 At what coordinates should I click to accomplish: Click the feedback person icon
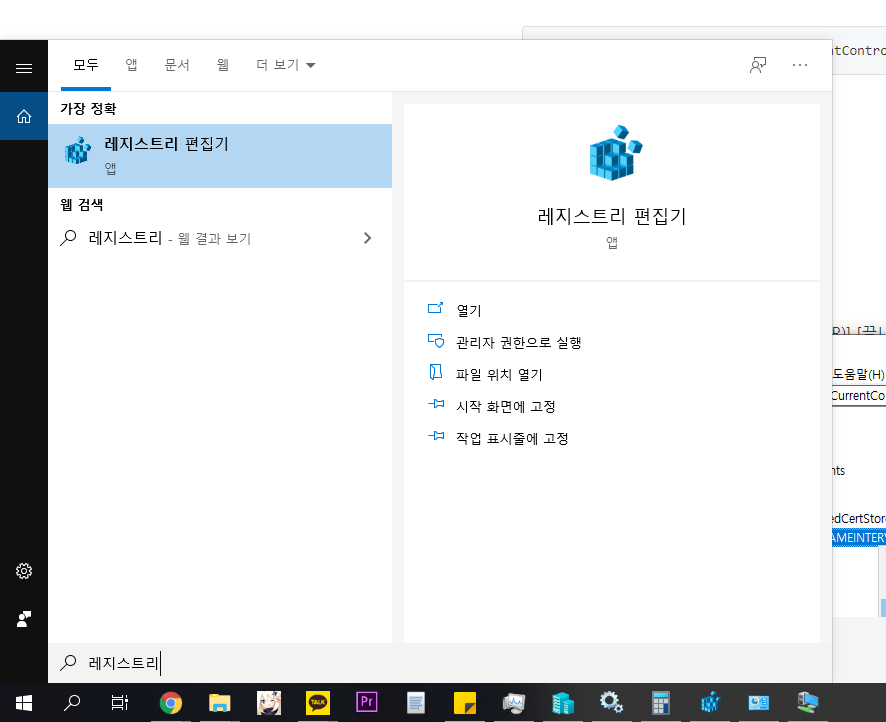(x=758, y=65)
